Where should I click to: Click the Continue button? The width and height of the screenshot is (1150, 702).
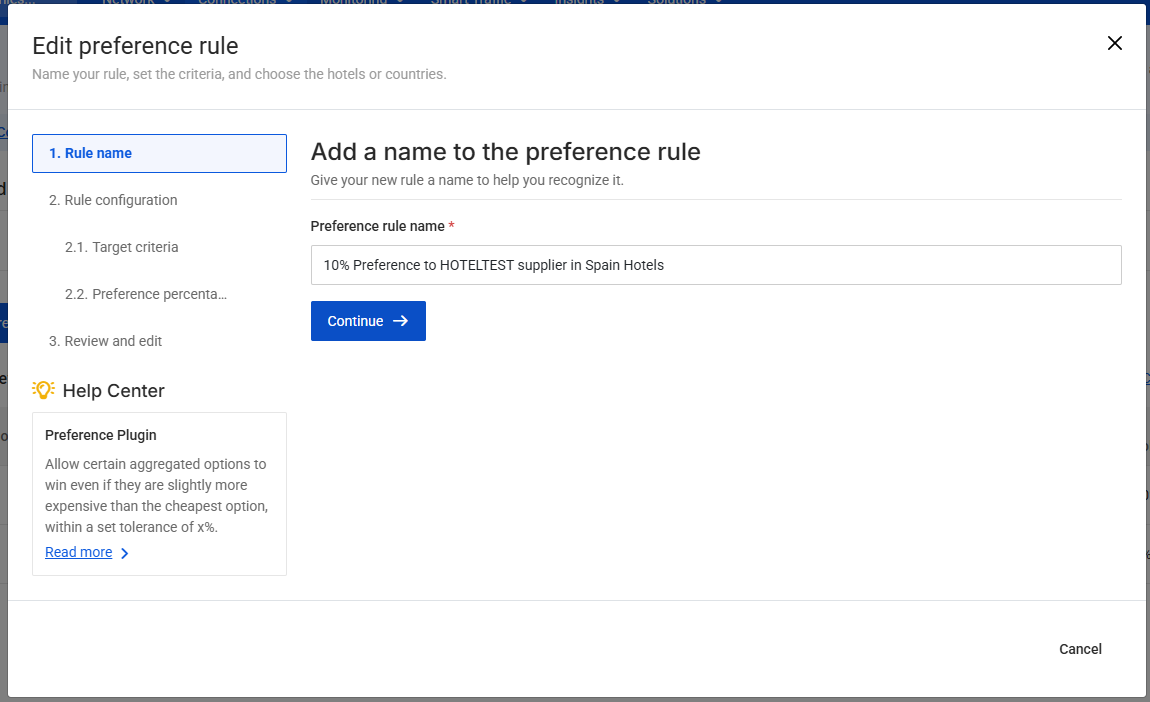click(368, 321)
